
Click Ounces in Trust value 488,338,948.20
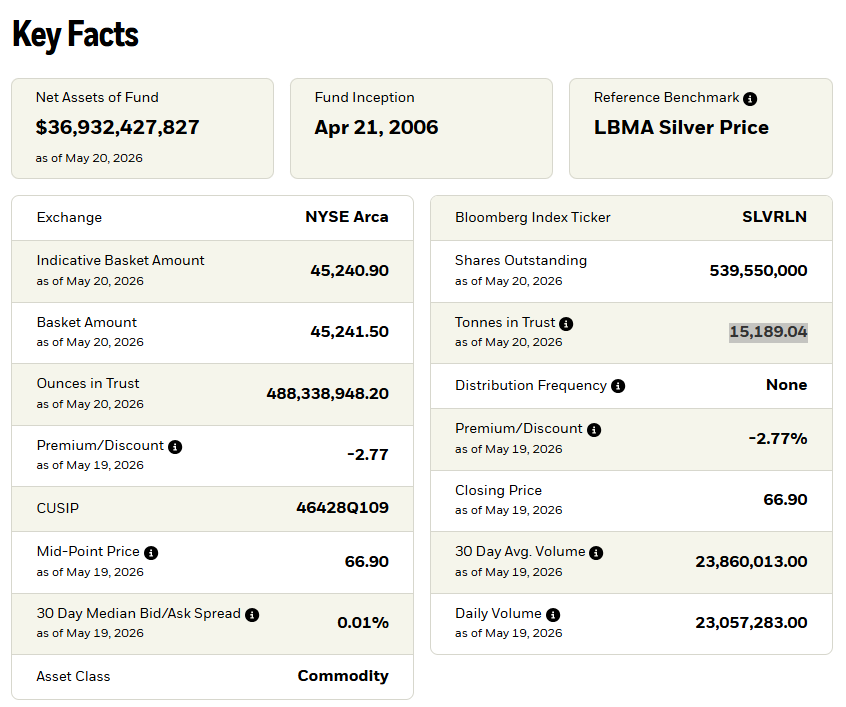coord(328,393)
